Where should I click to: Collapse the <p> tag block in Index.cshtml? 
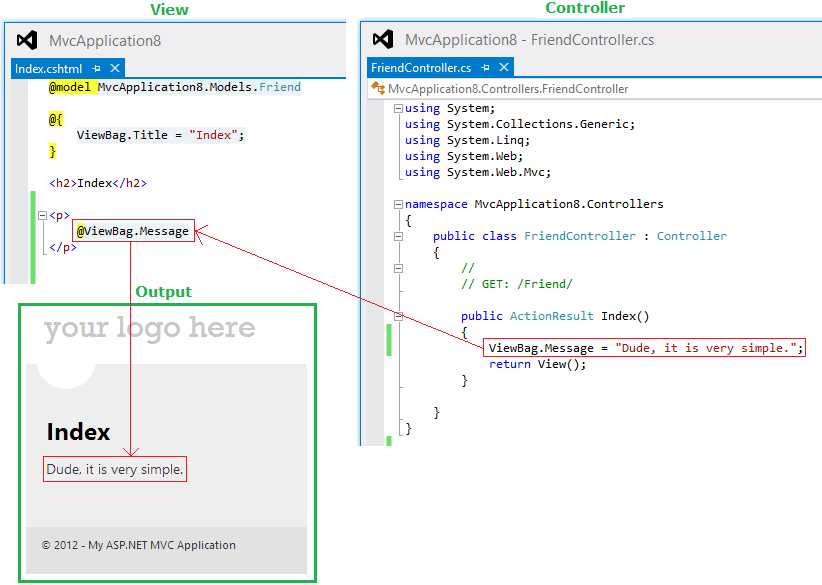point(42,215)
